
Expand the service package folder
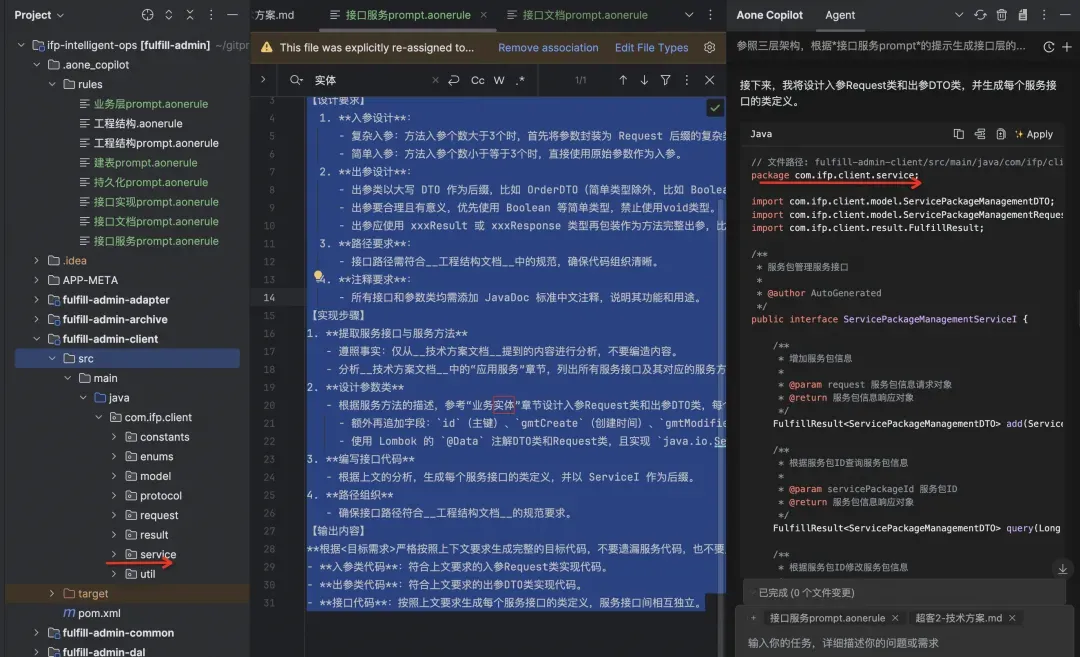[x=114, y=554]
